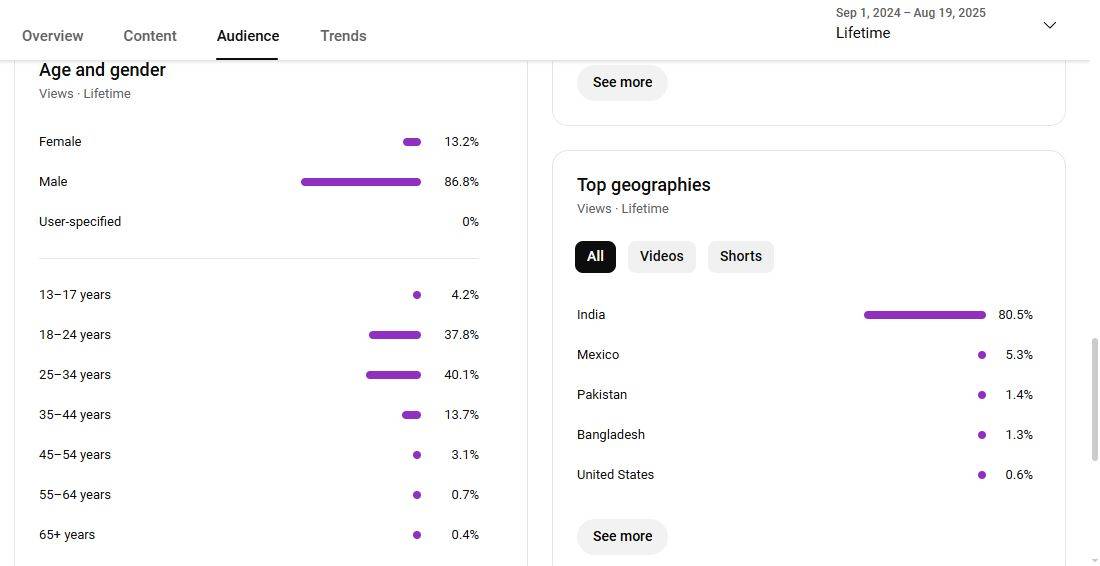Click the date range chevron arrow
This screenshot has height=566, width=1100.
(1049, 25)
